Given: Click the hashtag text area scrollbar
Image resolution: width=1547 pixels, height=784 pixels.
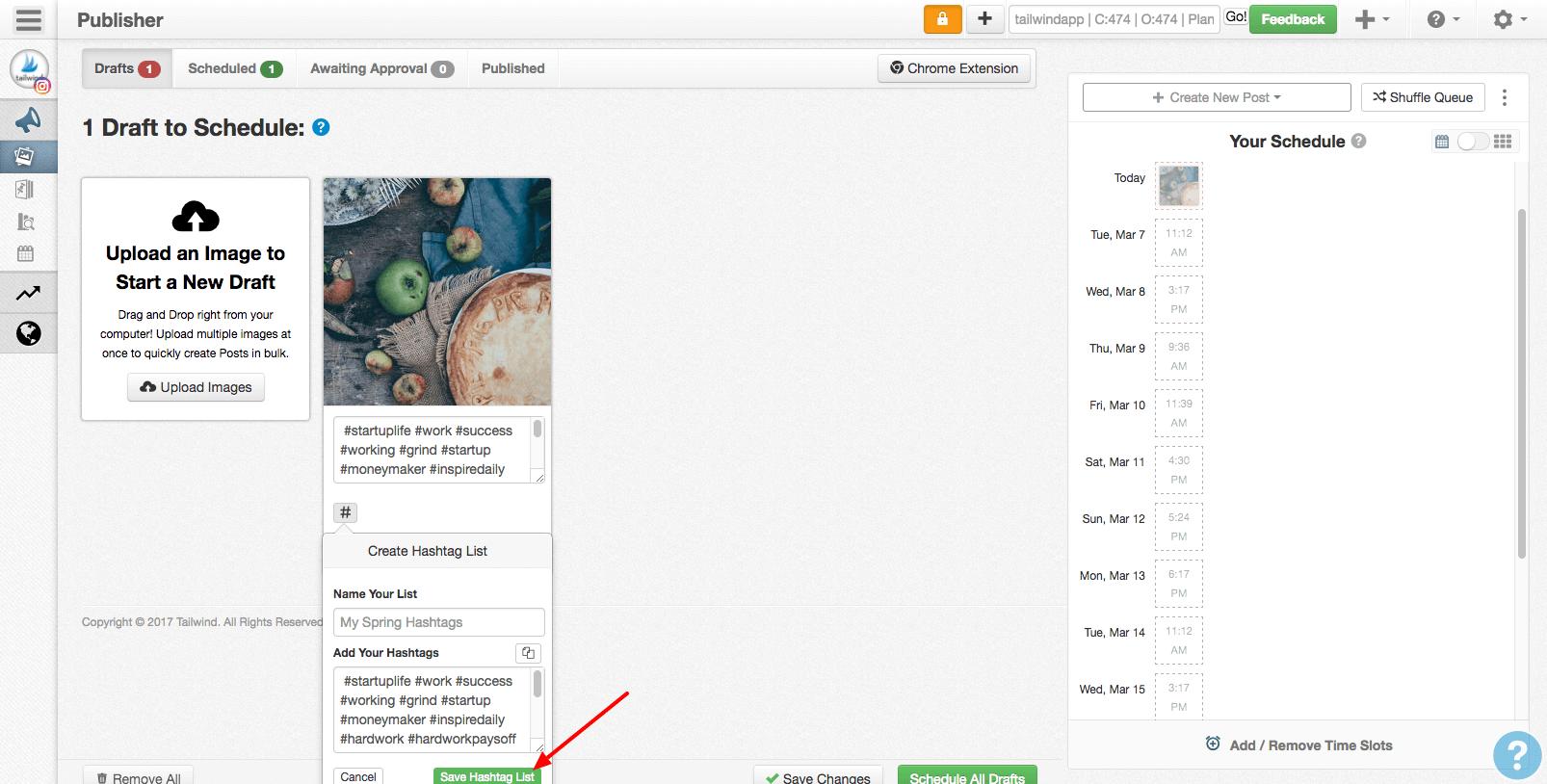Looking at the screenshot, I should pos(538,684).
